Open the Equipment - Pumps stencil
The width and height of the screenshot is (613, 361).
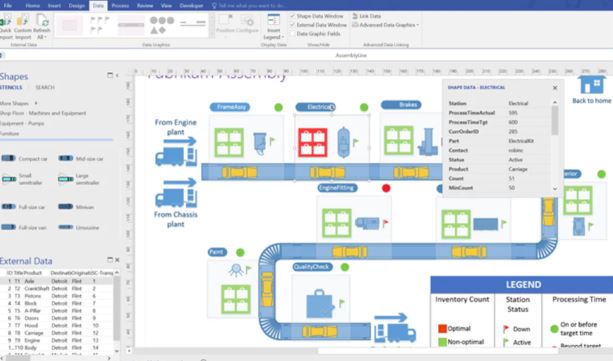(22, 123)
